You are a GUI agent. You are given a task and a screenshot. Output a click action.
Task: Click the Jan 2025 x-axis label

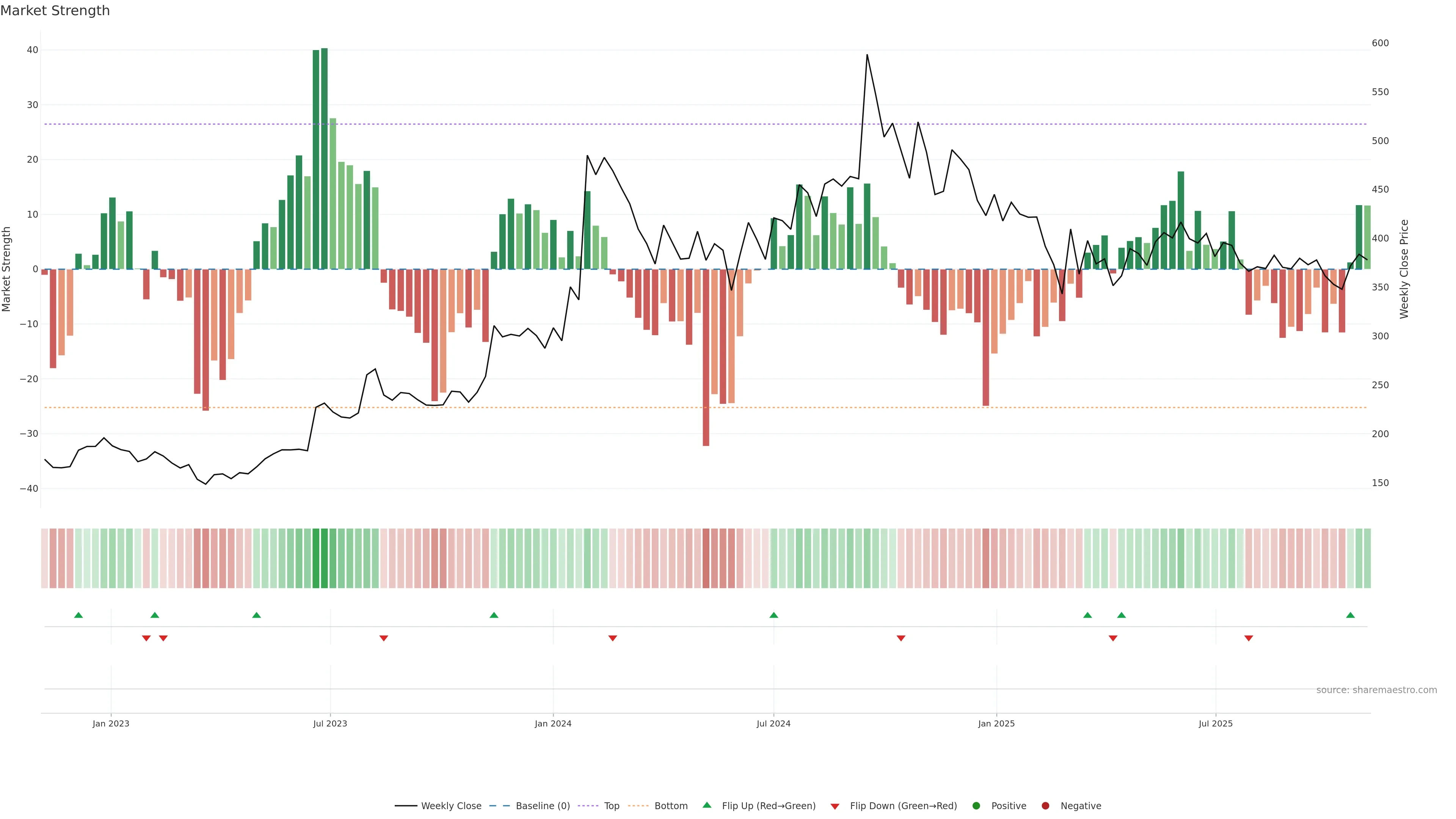(x=996, y=723)
